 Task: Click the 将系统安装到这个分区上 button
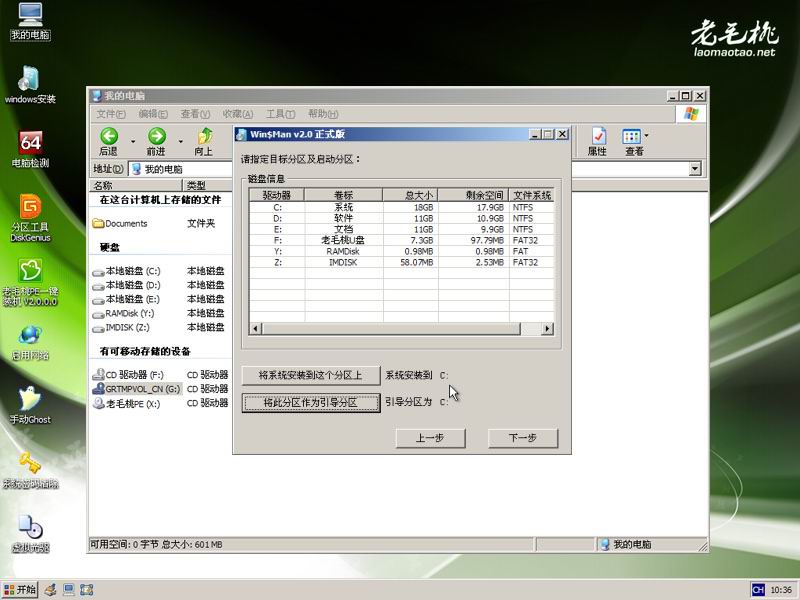pyautogui.click(x=311, y=376)
